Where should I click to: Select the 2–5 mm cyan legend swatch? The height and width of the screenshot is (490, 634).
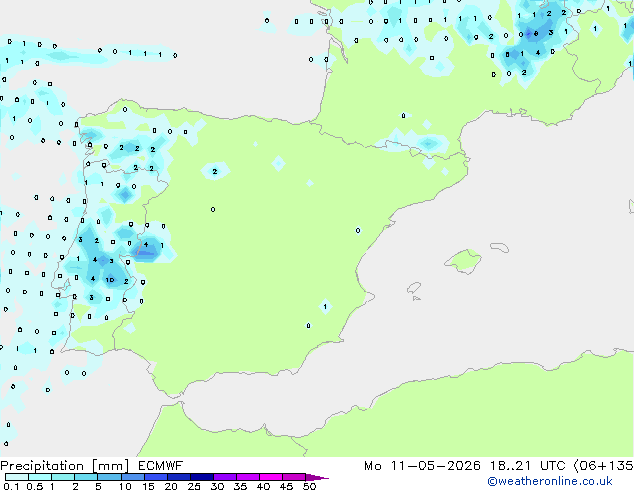87,477
